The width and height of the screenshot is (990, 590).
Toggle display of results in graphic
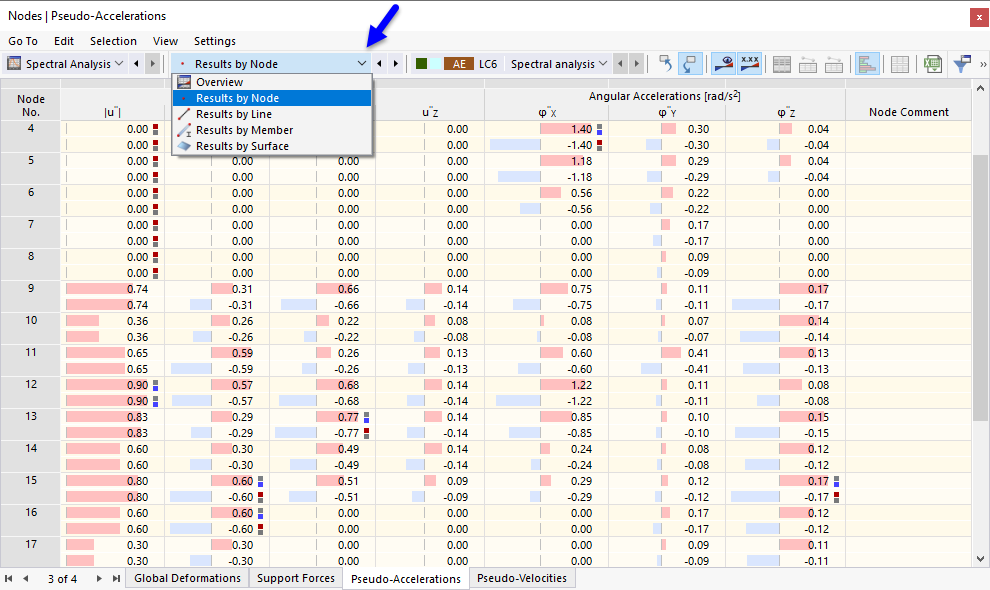[x=722, y=63]
